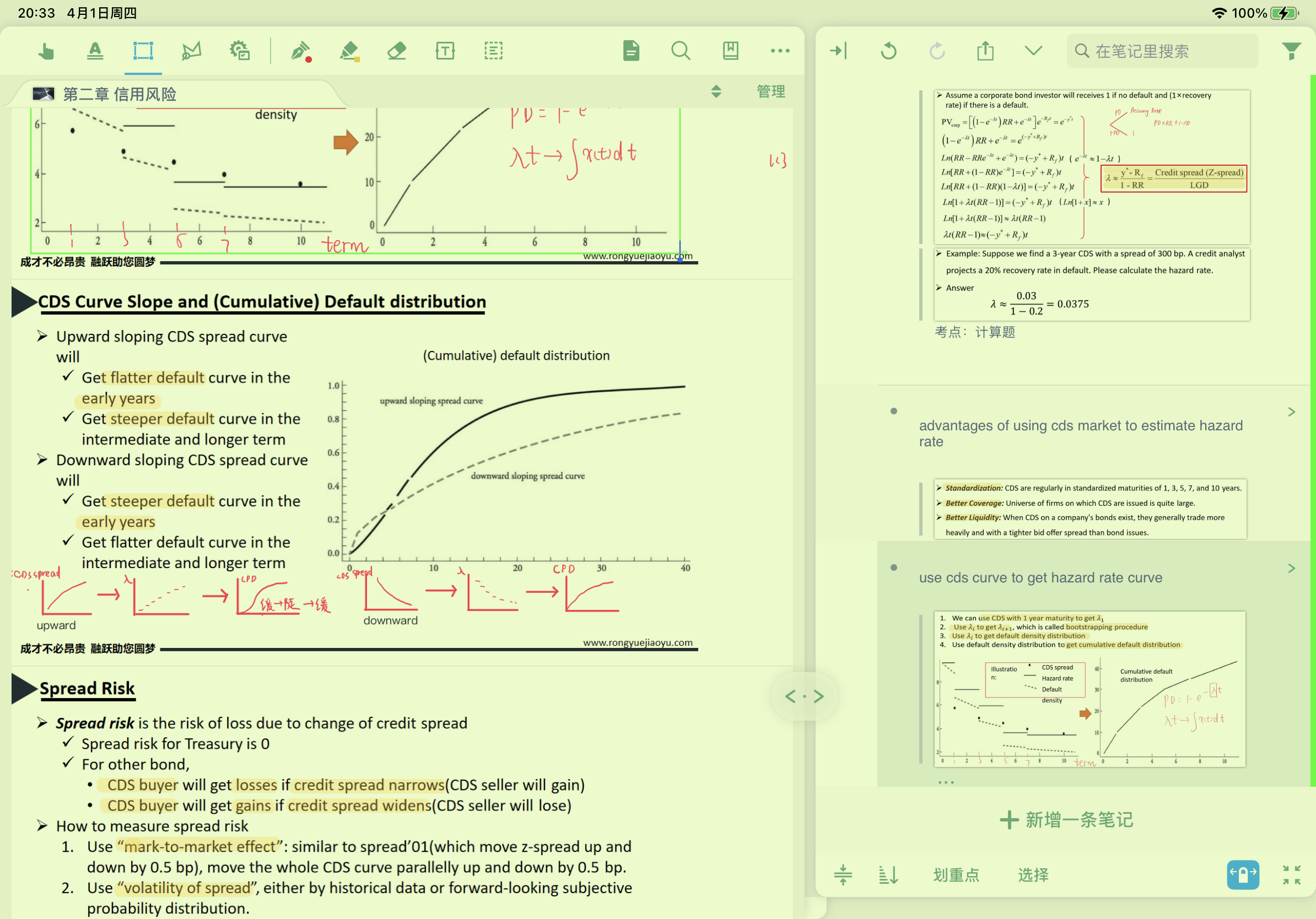
Task: Select the eraser tool
Action: [x=397, y=51]
